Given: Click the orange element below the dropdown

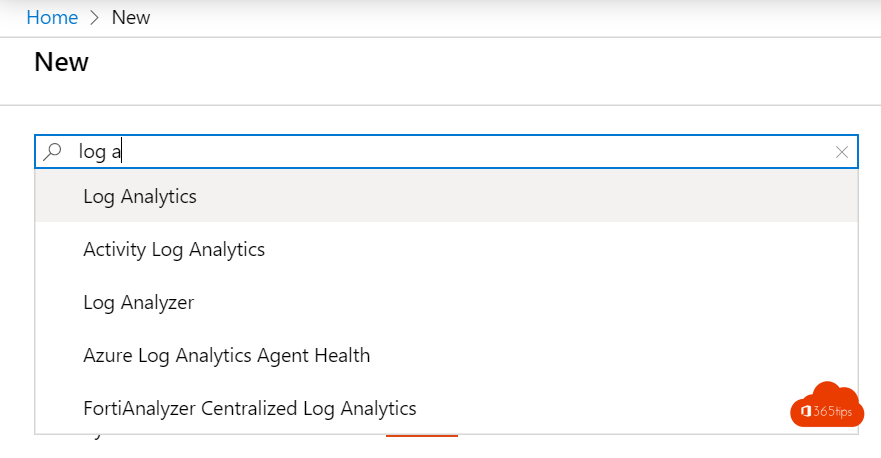Looking at the screenshot, I should click(421, 437).
